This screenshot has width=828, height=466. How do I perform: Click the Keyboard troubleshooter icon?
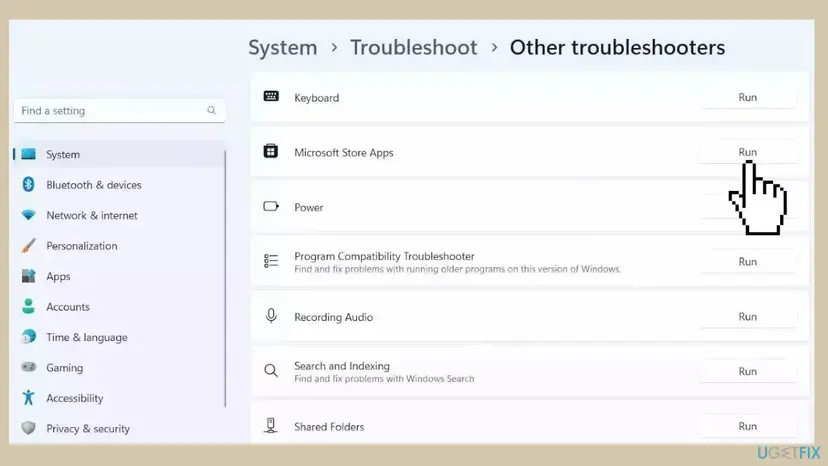(271, 96)
